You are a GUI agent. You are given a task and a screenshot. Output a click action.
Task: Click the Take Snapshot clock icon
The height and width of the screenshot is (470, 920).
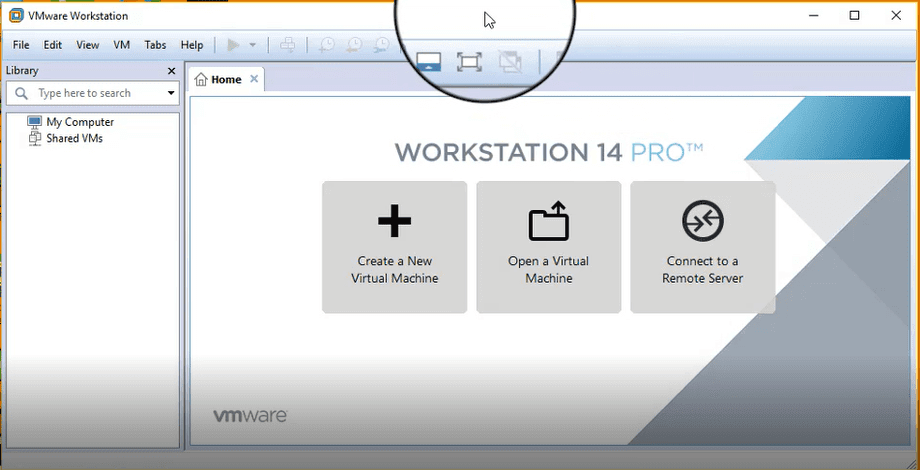click(326, 45)
